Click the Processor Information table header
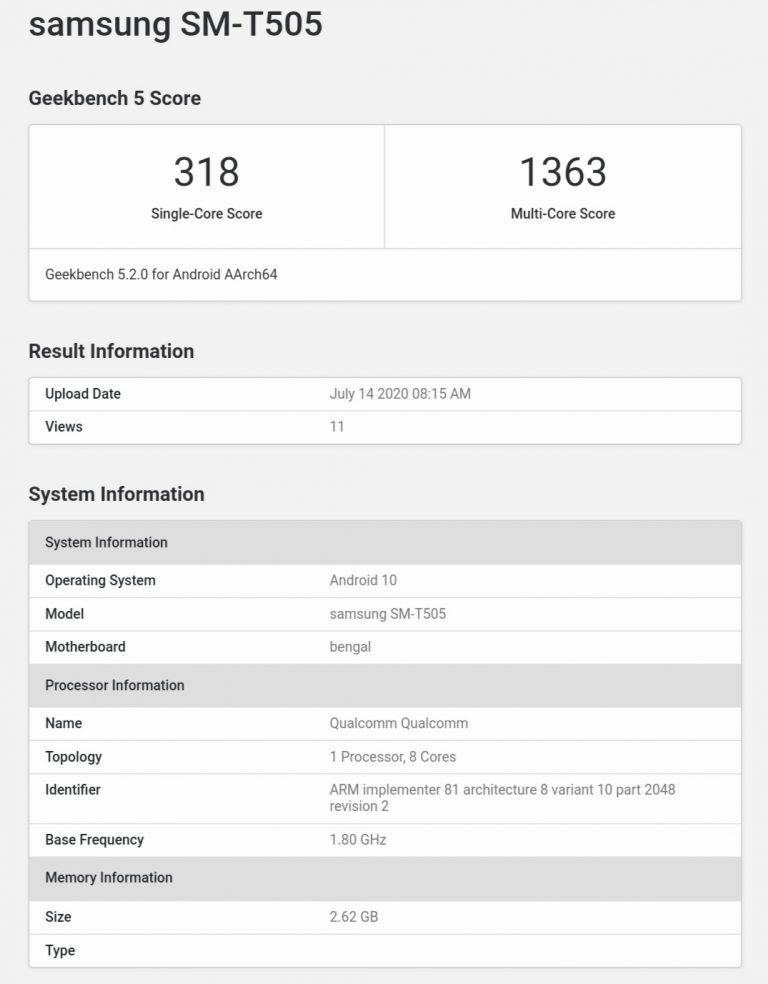The width and height of the screenshot is (768, 984). (385, 685)
